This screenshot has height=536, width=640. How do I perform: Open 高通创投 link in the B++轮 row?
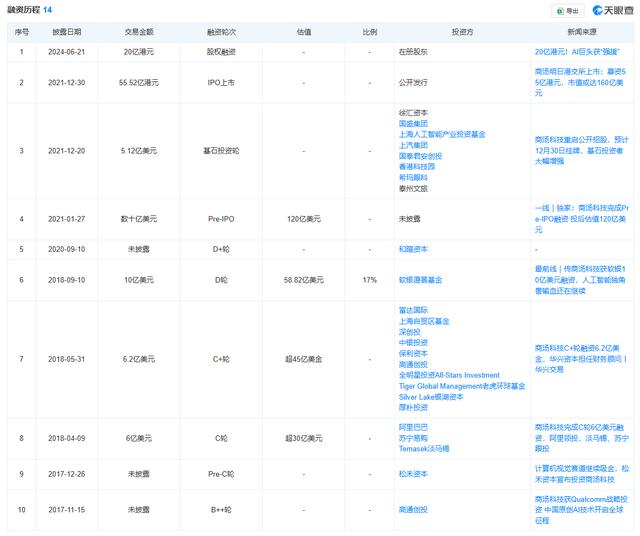[x=413, y=509]
